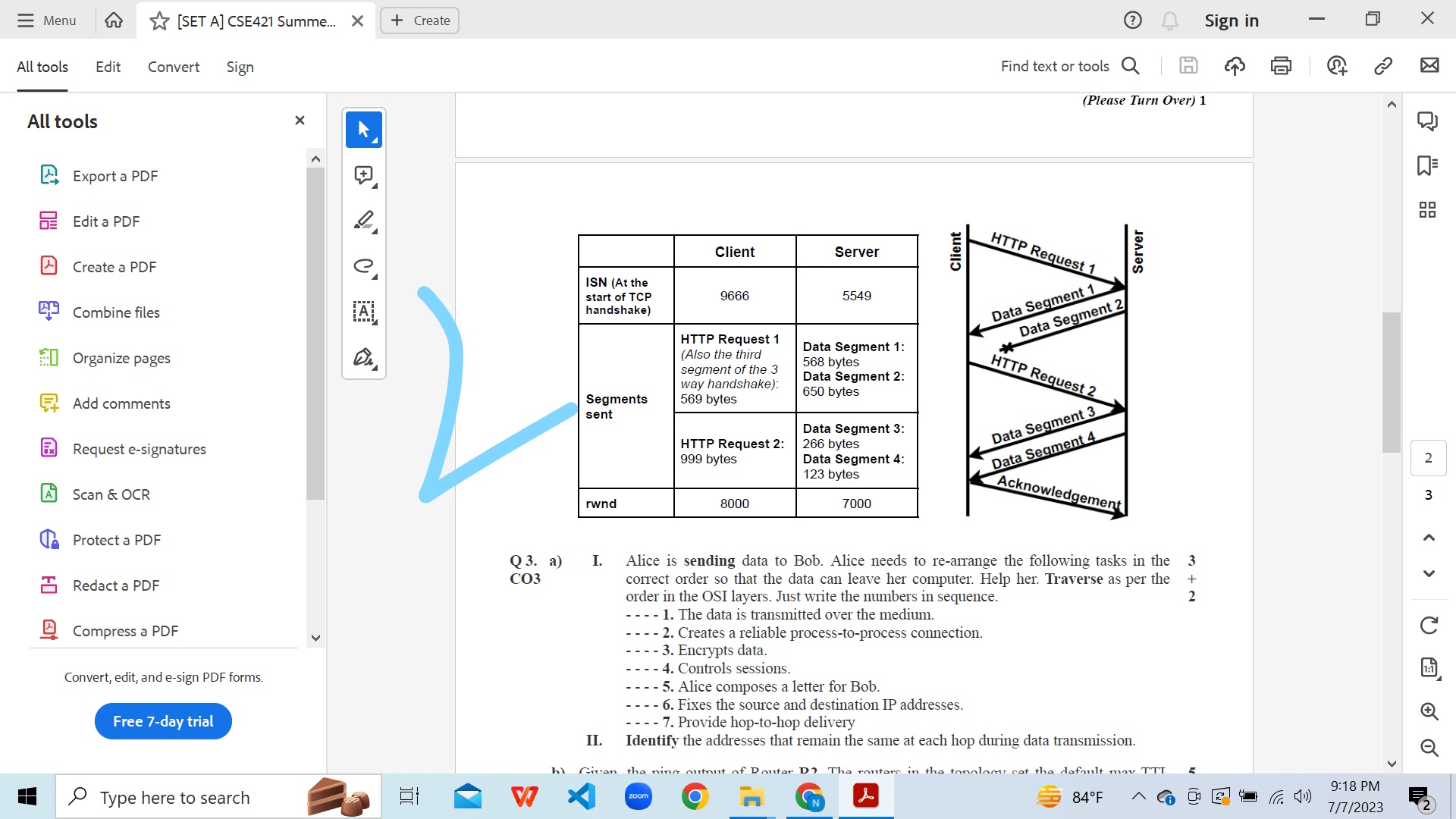
Task: Open Protect a PDF tool
Action: coord(116,539)
